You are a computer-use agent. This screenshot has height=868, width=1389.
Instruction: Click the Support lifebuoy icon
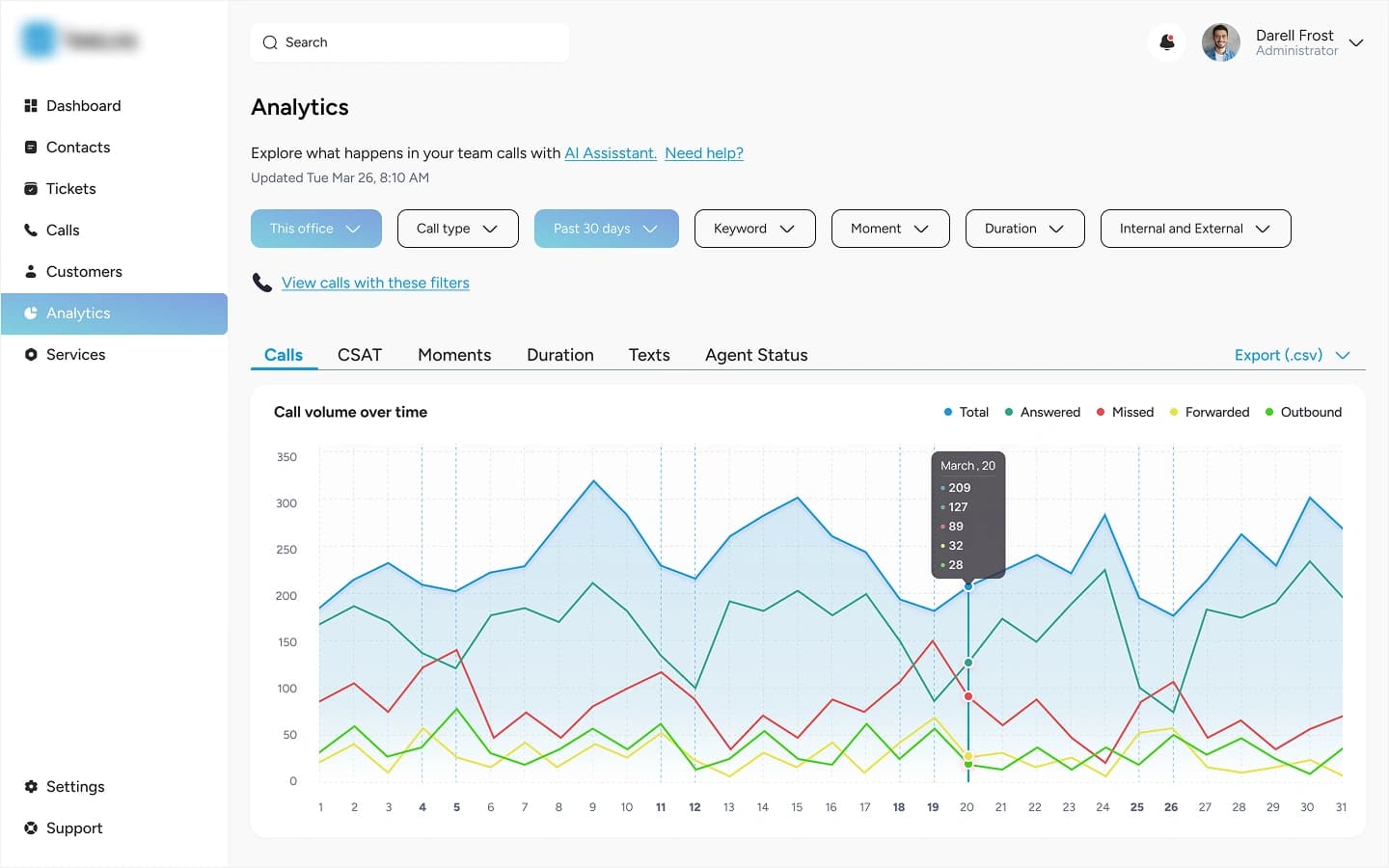pyautogui.click(x=31, y=828)
